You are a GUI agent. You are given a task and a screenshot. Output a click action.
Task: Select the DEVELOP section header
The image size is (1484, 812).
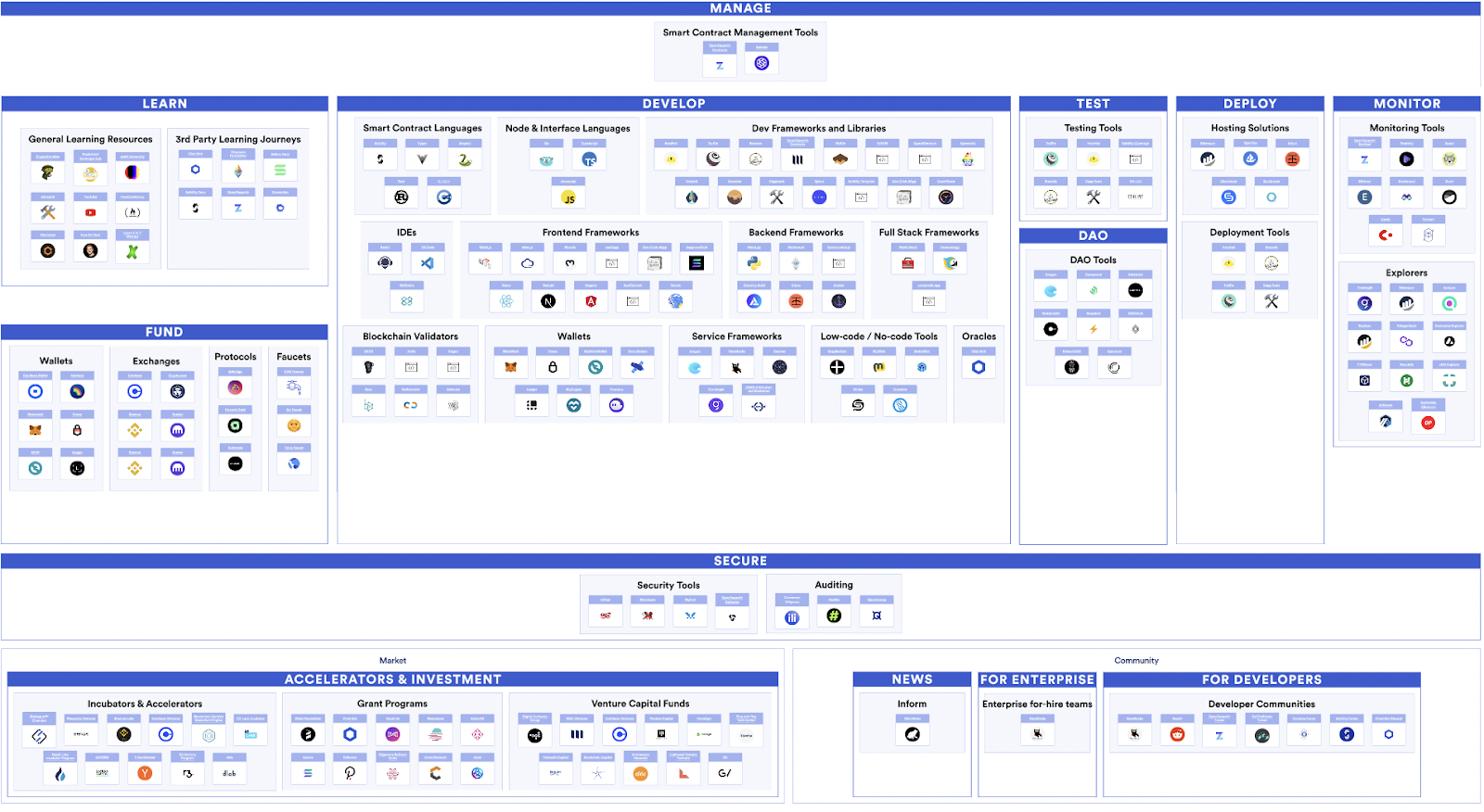(674, 104)
